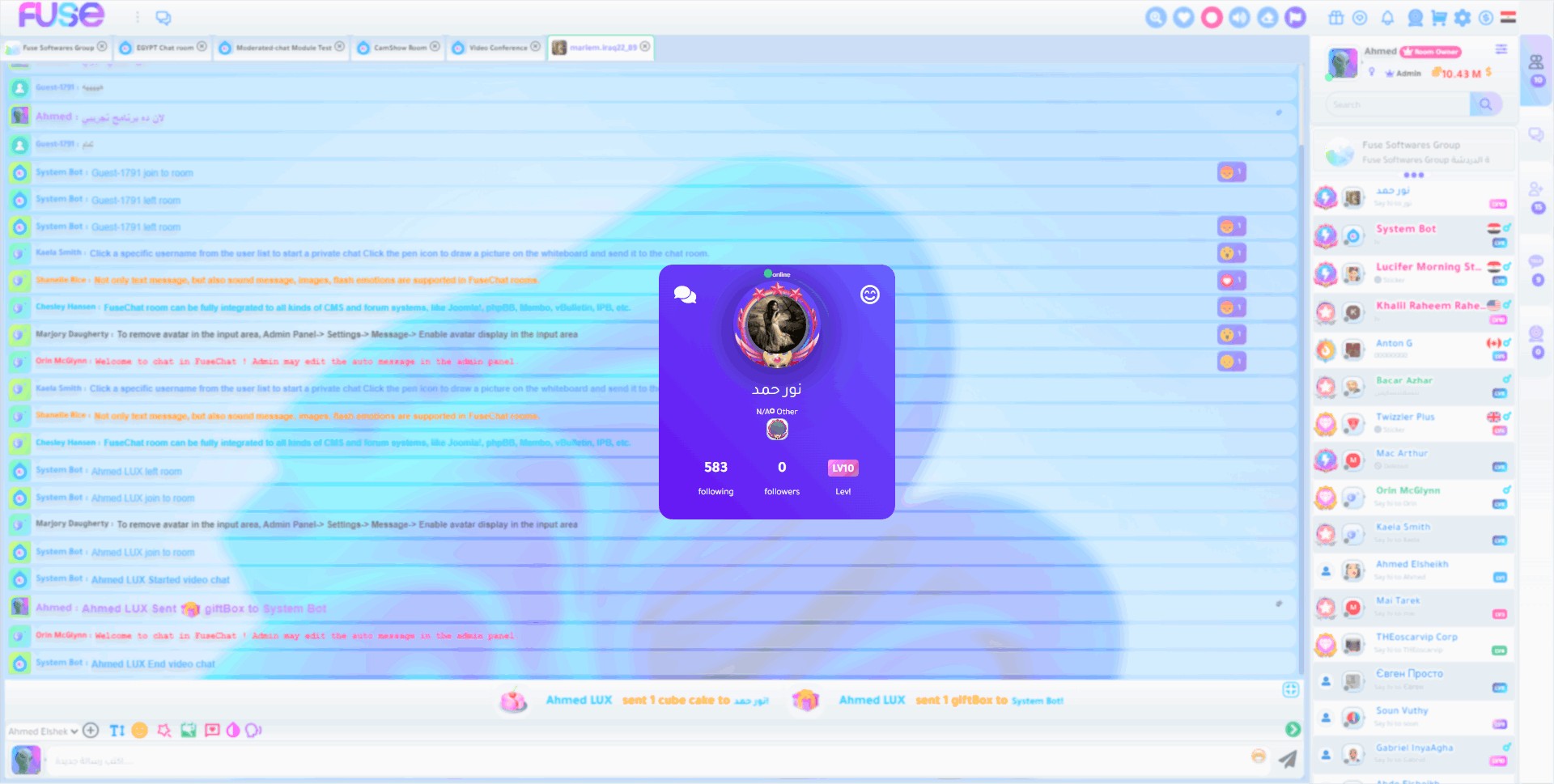Close the CamShow Room tab
Viewport: 1554px width, 784px height.
coord(435,47)
